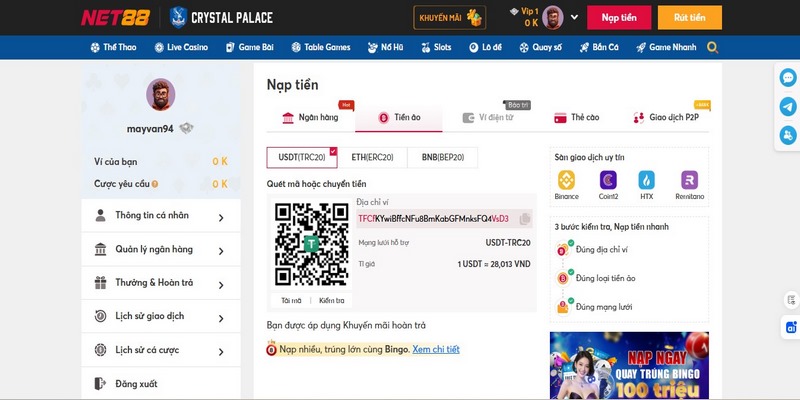Viewport: 800px width, 400px height.
Task: Click the user avatar in header
Action: (553, 17)
